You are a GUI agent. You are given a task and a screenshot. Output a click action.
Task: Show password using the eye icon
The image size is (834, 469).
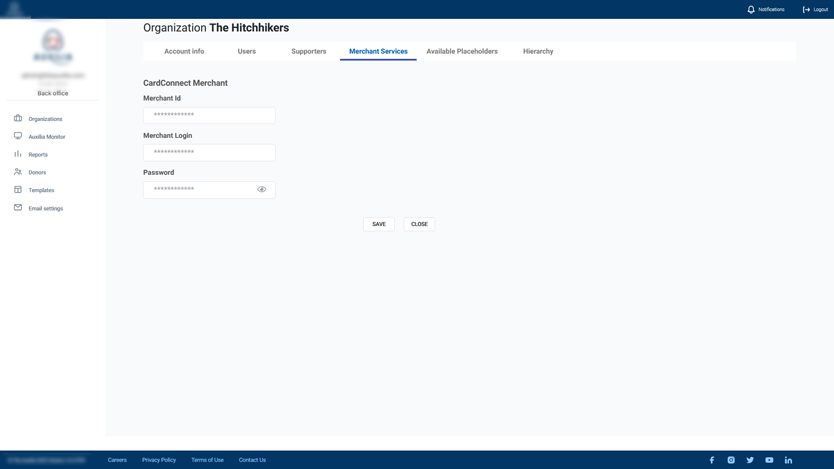point(262,189)
